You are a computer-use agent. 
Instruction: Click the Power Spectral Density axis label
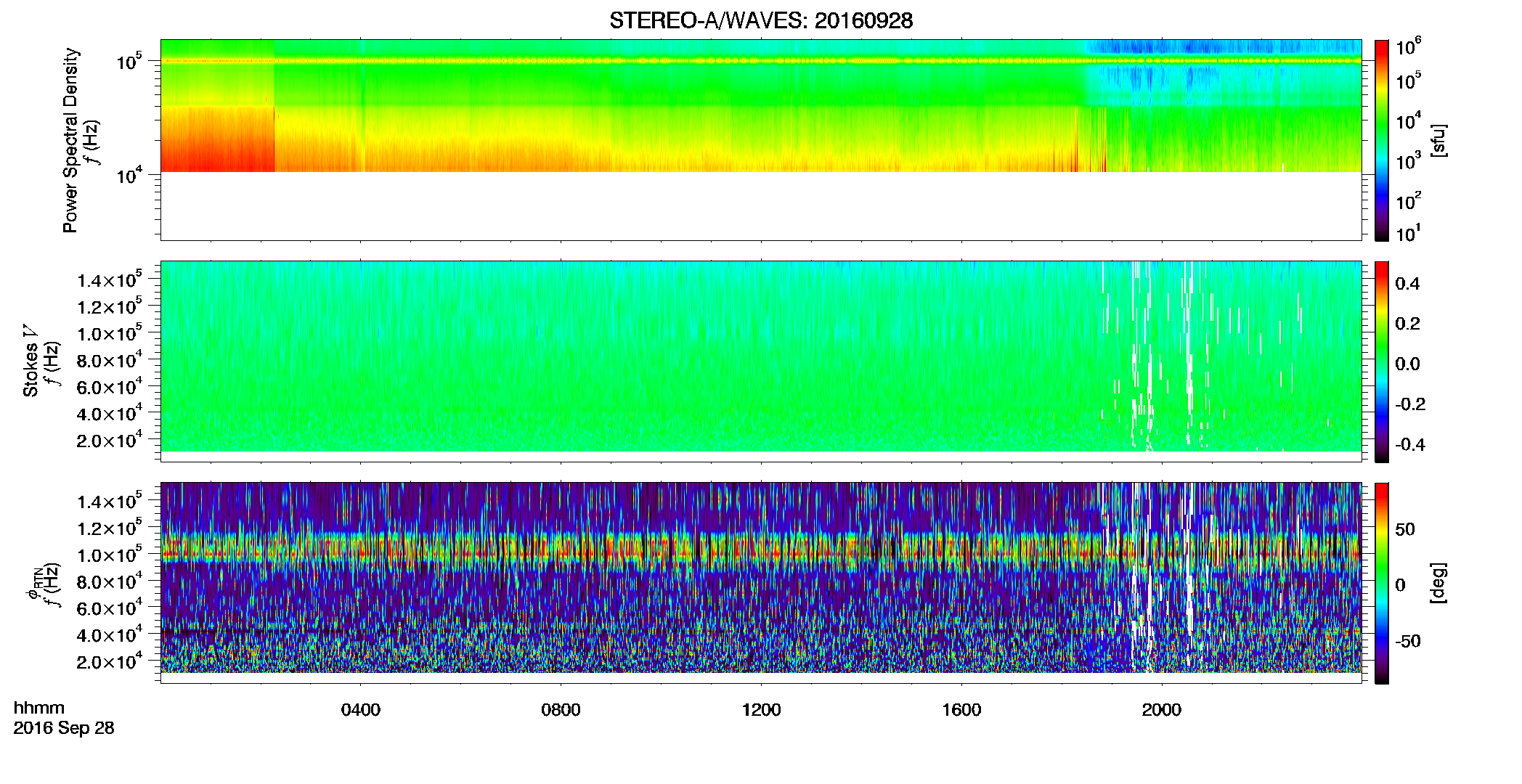pos(70,140)
